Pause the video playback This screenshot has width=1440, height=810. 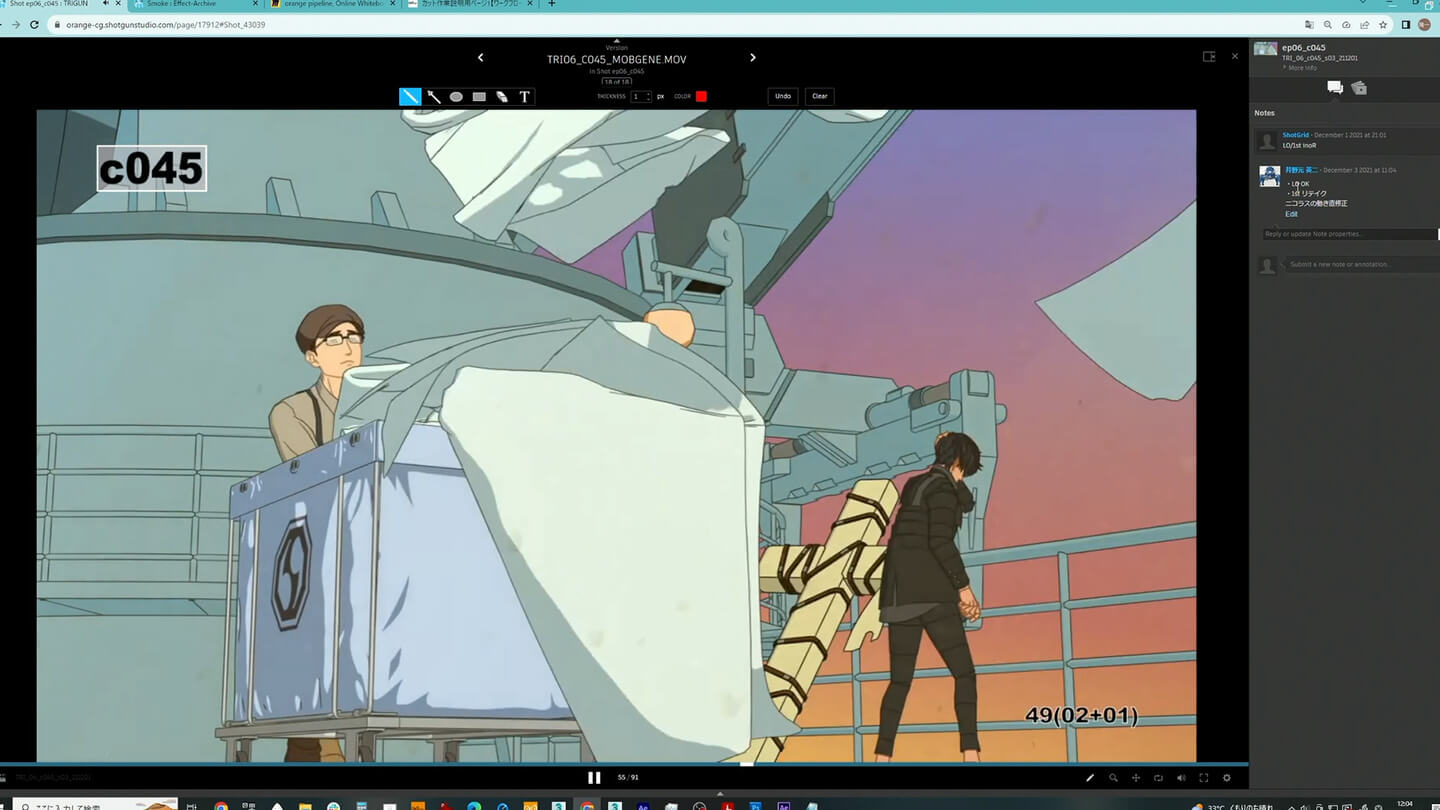[x=594, y=777]
